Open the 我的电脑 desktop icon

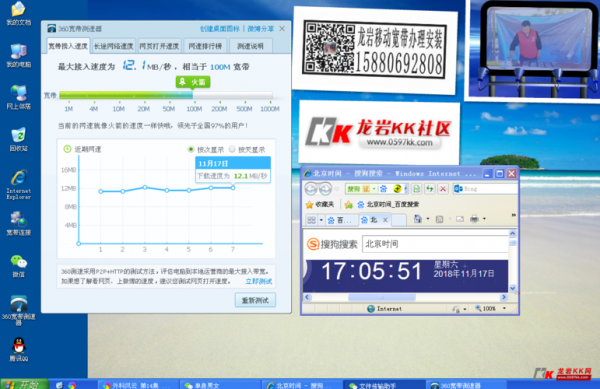(18, 55)
